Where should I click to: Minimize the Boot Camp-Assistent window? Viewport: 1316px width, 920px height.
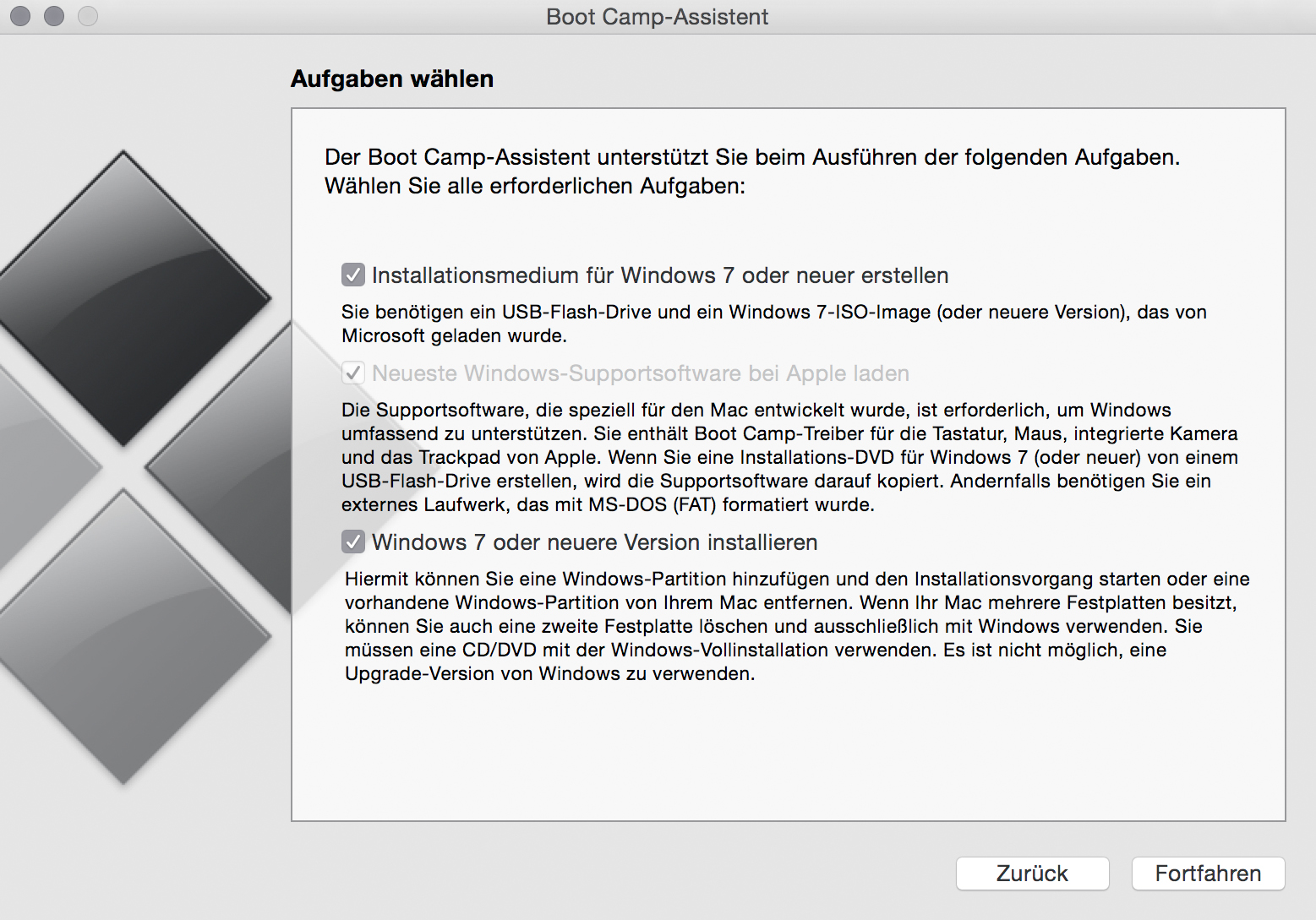point(54,16)
